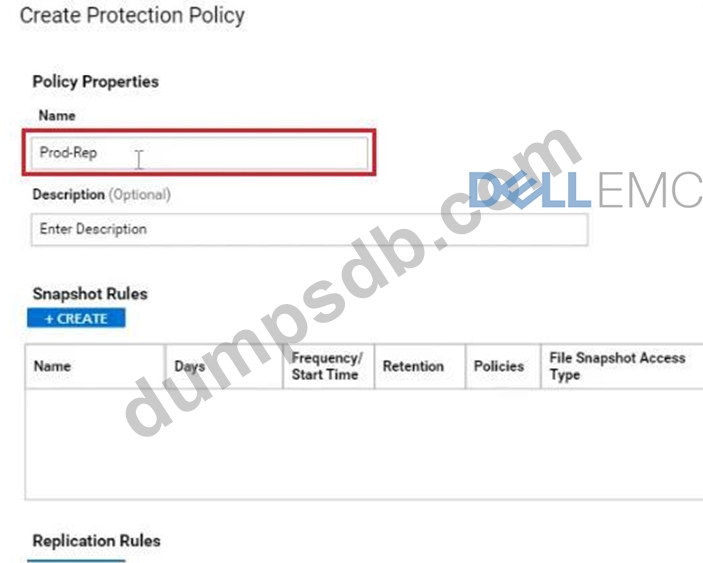703x563 pixels.
Task: Click the Name label above the input
Action: click(x=56, y=116)
